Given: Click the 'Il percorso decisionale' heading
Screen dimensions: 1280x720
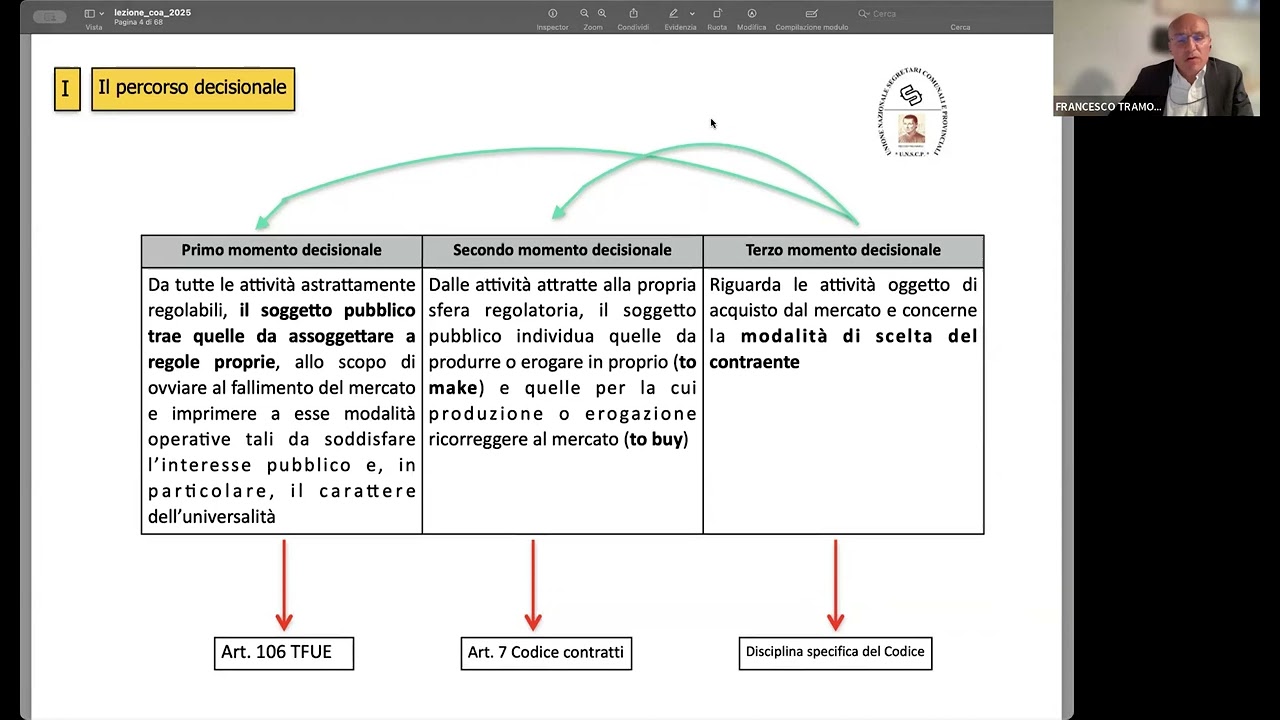Looking at the screenshot, I should point(193,88).
